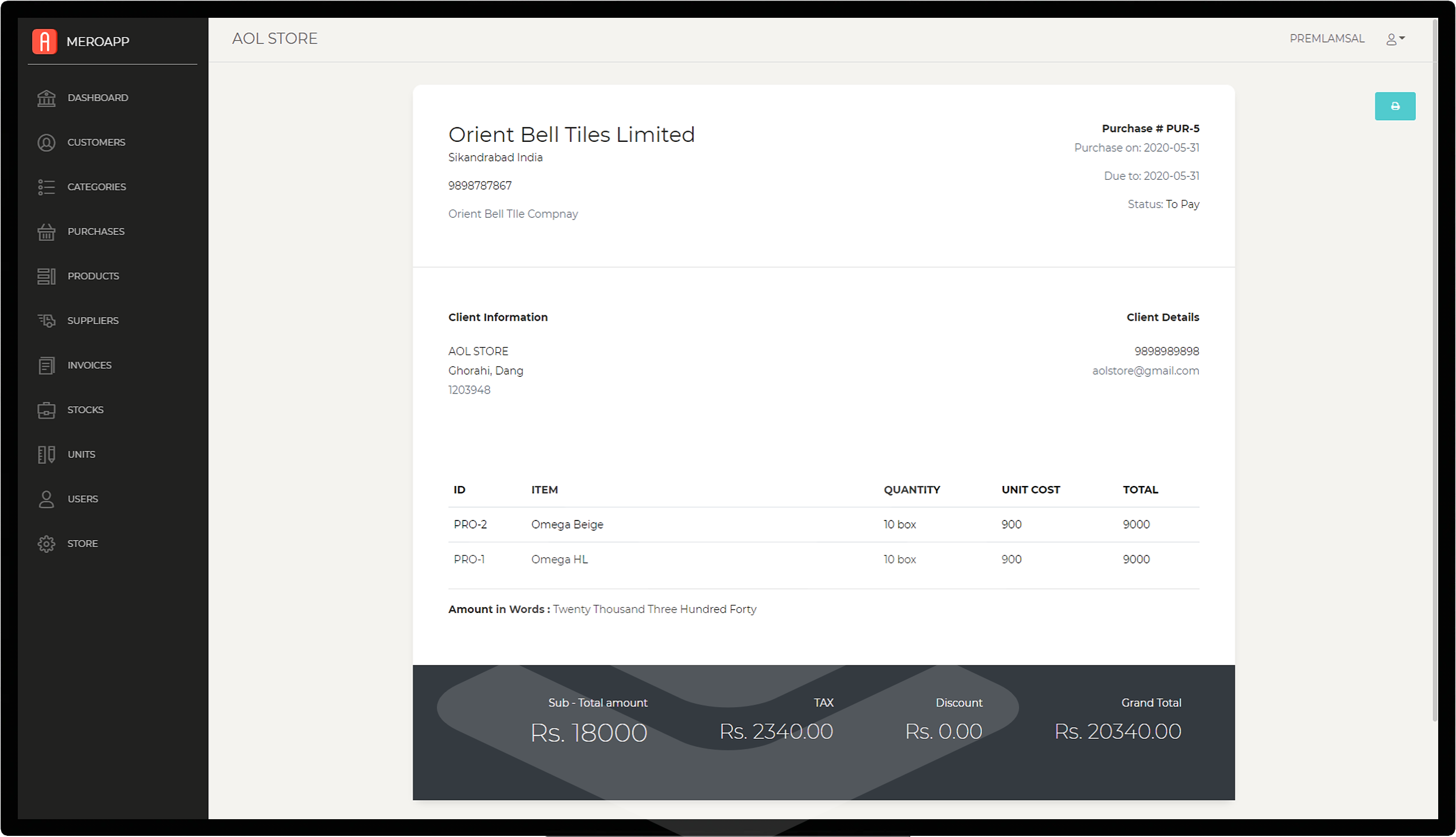Click the Units ruler icon

point(47,455)
